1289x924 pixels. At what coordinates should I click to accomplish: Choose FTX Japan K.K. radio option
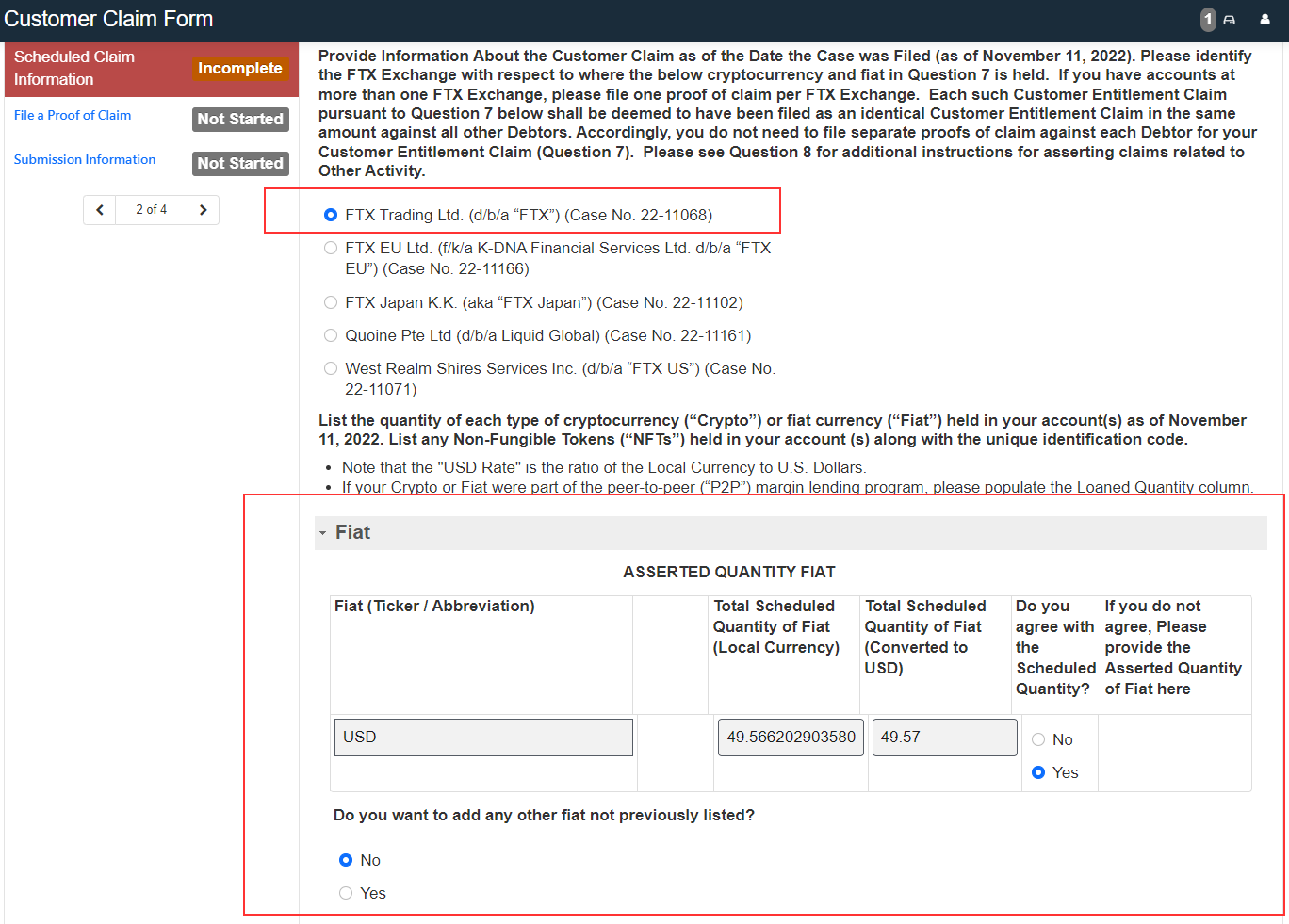point(331,302)
